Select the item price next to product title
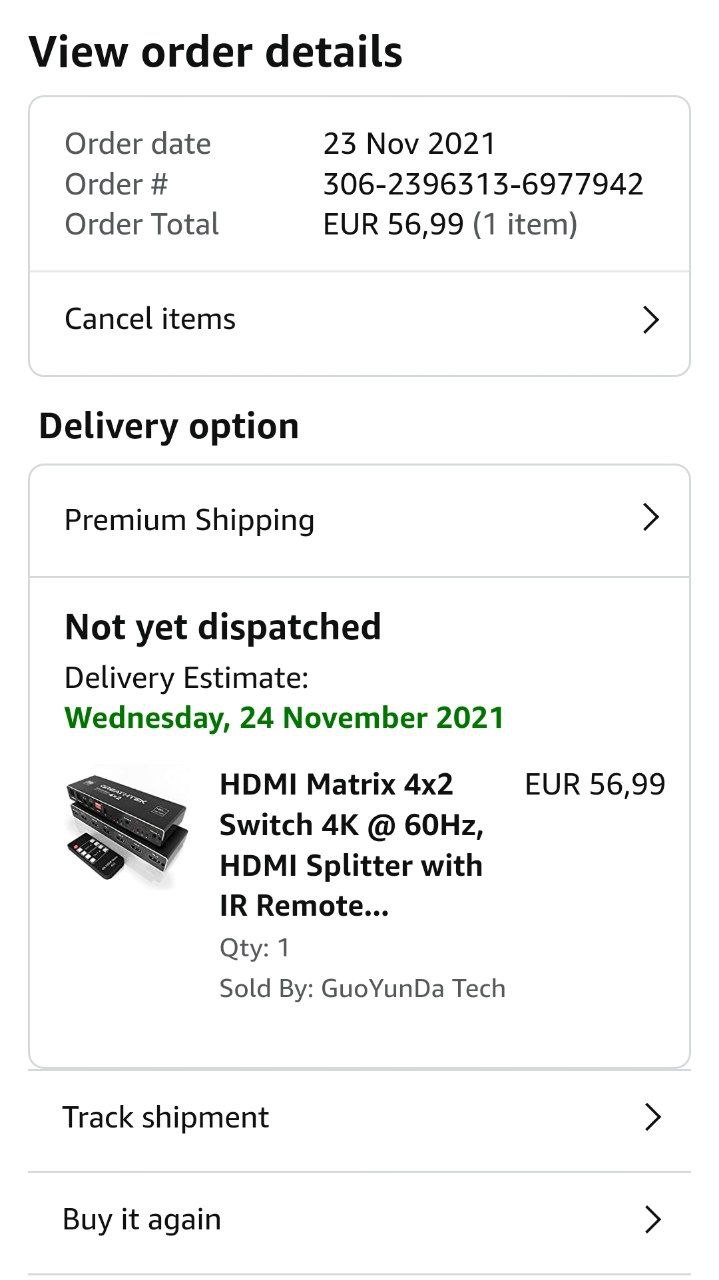719x1280 pixels. [x=594, y=785]
